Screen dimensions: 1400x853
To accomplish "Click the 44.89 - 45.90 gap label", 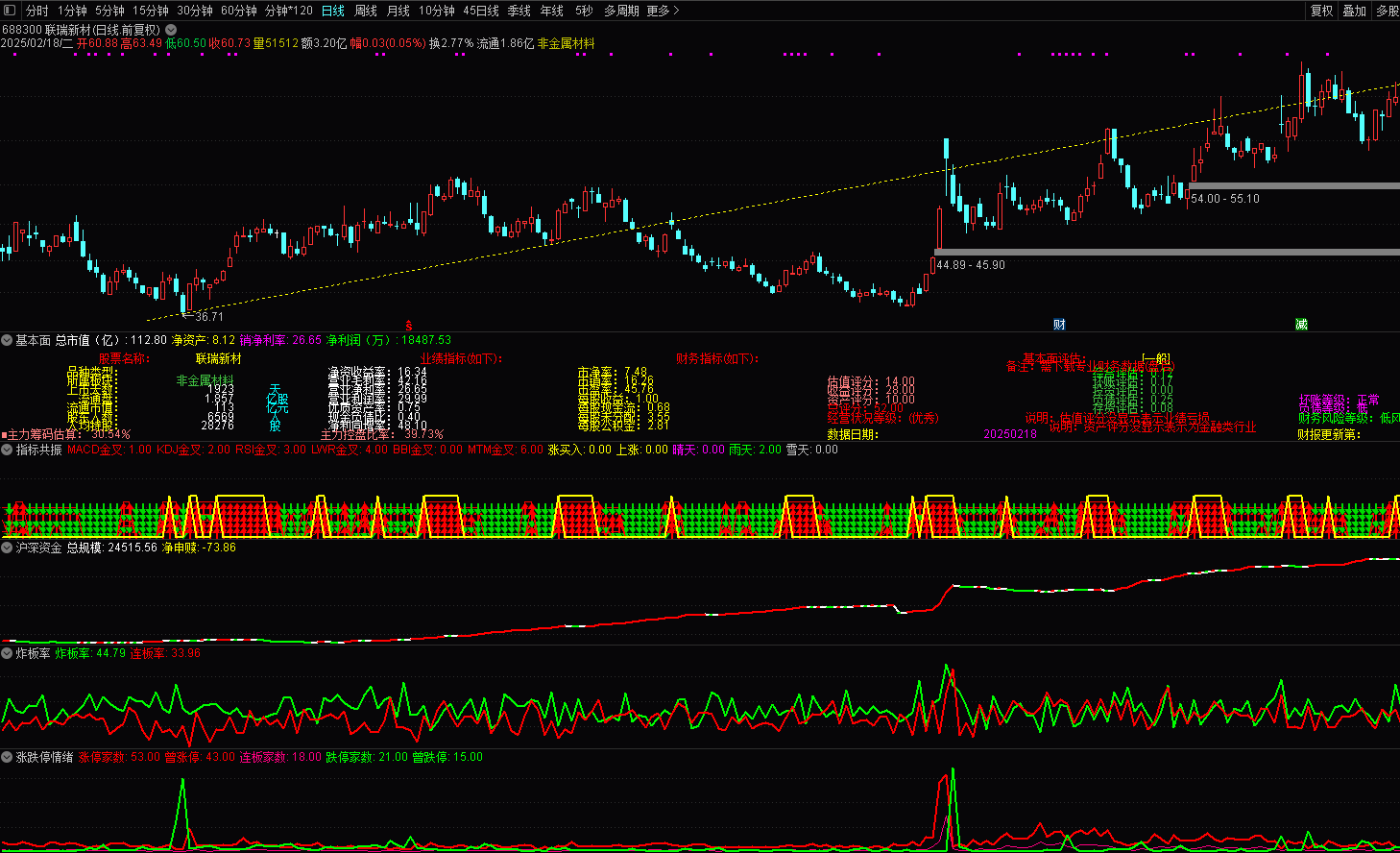I will coord(971,265).
